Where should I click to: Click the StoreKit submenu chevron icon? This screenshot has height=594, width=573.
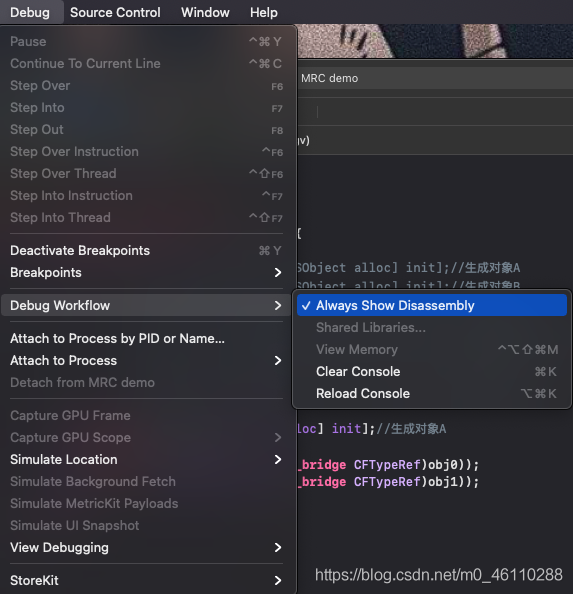[278, 581]
